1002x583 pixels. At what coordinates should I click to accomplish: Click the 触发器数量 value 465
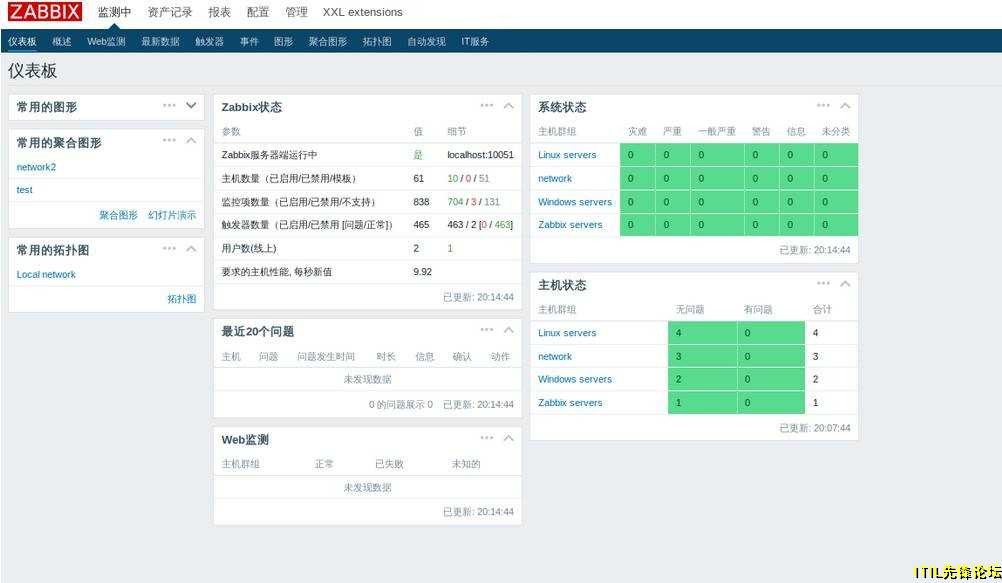[421, 225]
